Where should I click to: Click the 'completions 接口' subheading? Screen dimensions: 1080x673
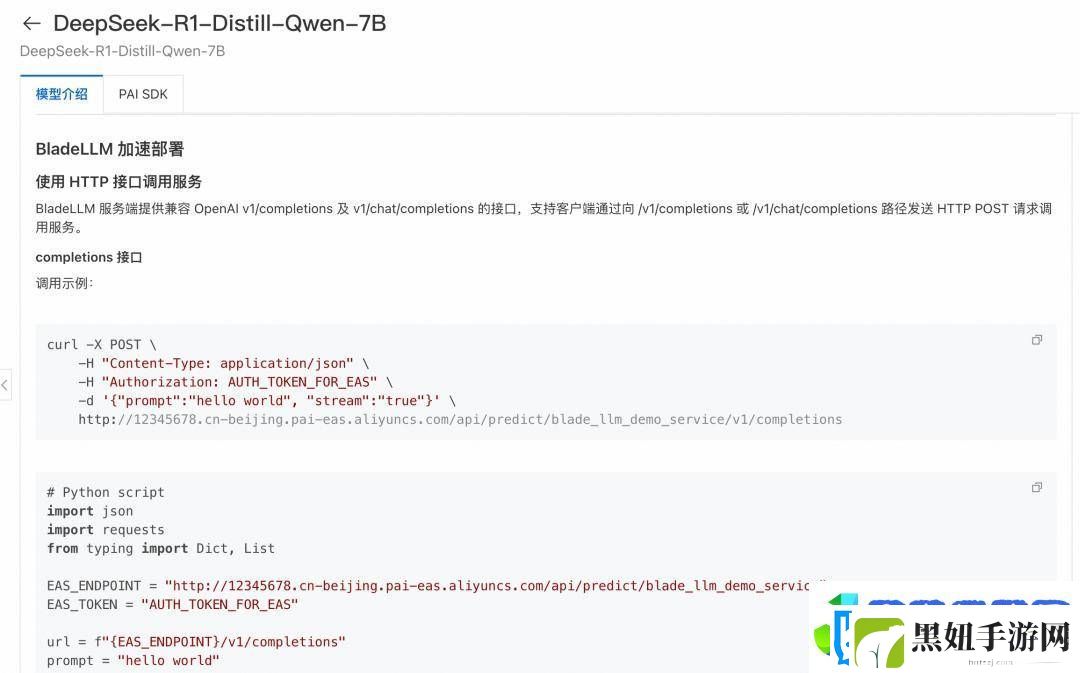[89, 257]
